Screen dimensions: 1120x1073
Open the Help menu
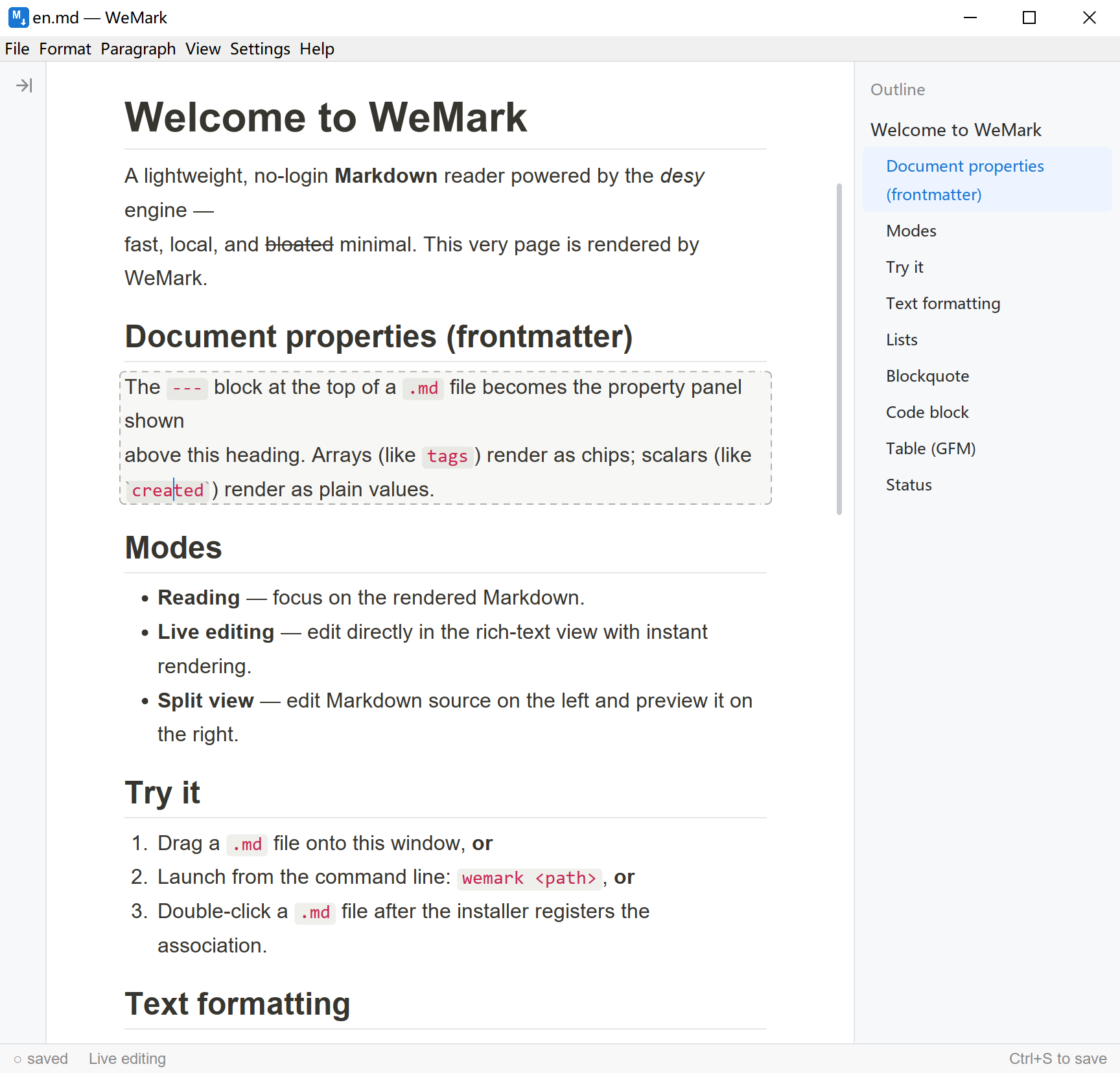click(x=317, y=49)
